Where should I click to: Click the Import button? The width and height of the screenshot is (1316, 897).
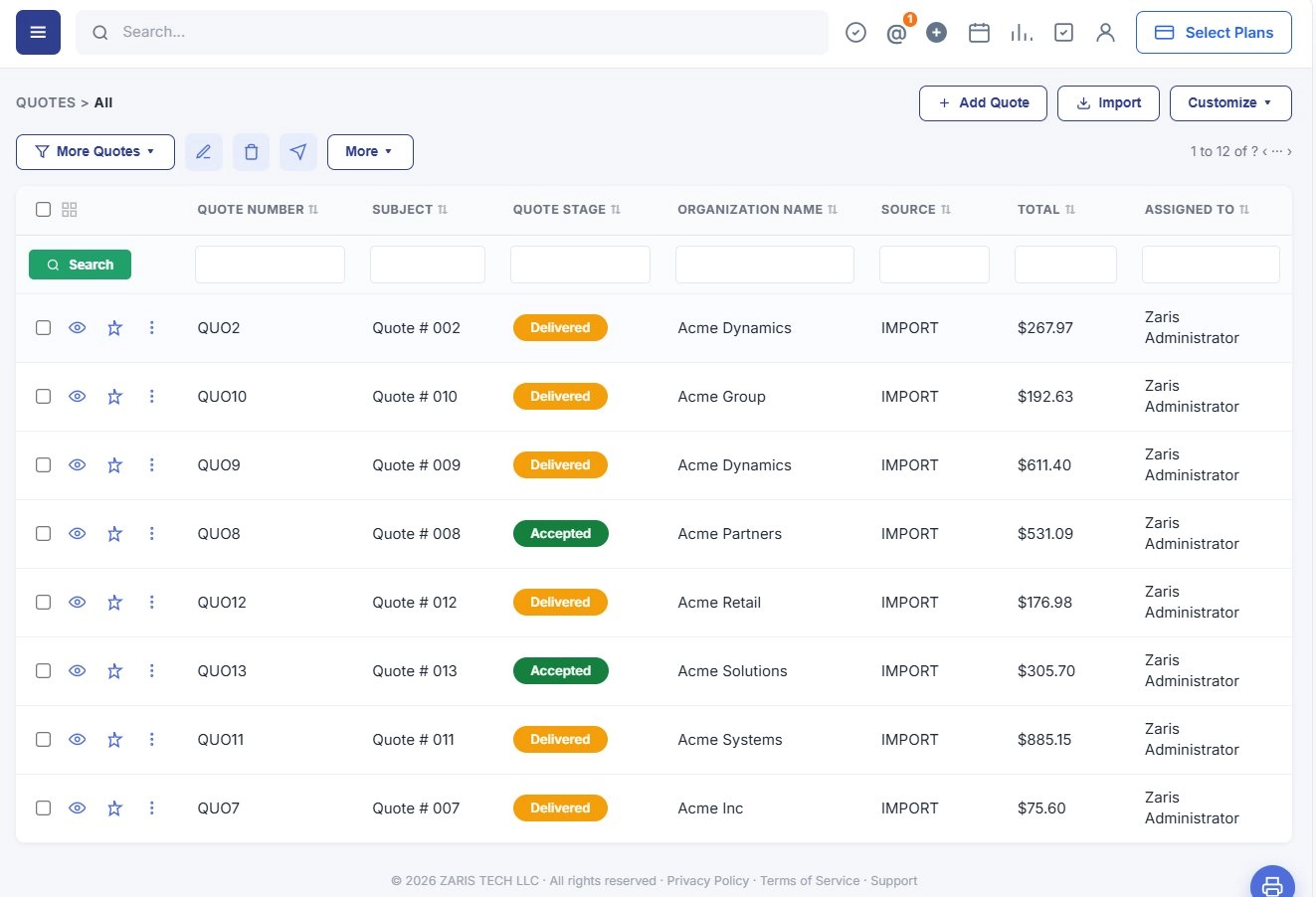pyautogui.click(x=1108, y=103)
